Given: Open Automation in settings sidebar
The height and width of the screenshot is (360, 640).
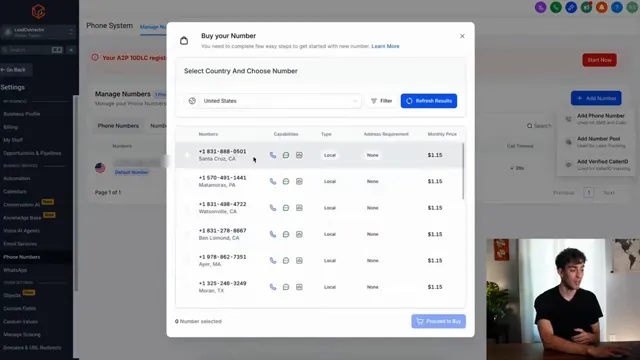Looking at the screenshot, I should pyautogui.click(x=17, y=178).
